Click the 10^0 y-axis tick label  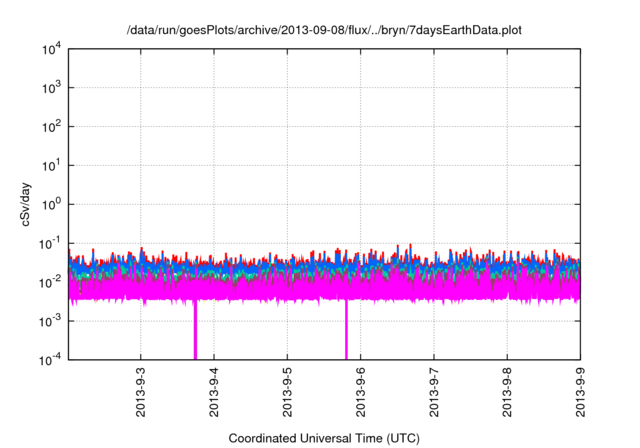51,204
